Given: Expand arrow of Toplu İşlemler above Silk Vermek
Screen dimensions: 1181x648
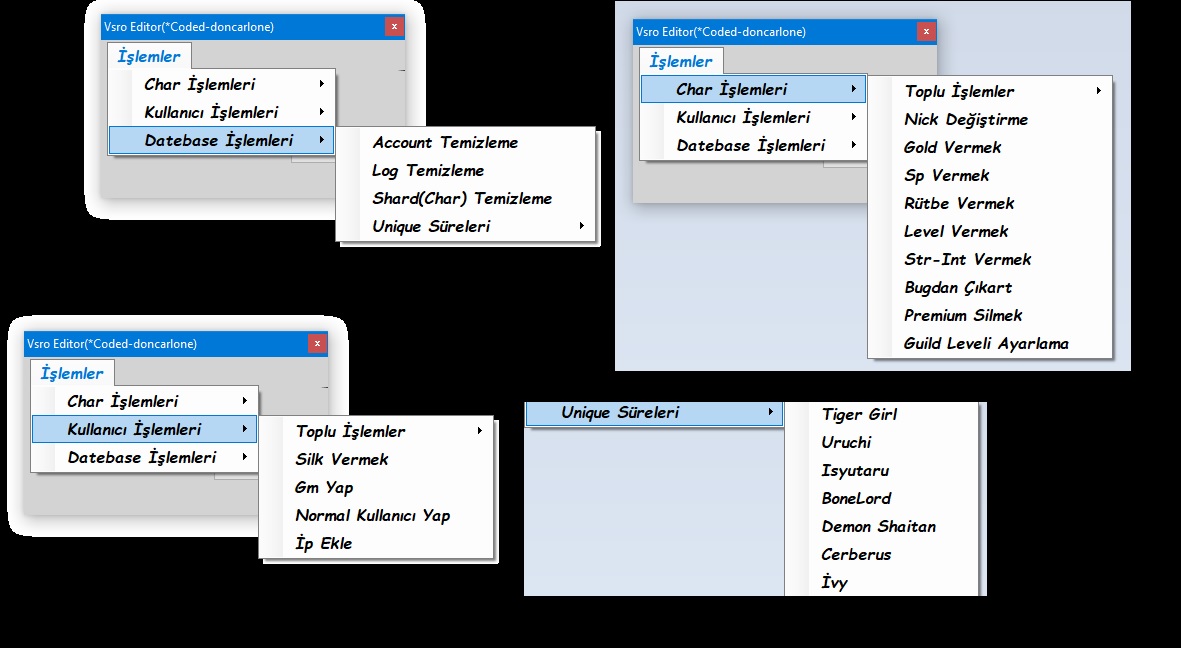Looking at the screenshot, I should (479, 430).
